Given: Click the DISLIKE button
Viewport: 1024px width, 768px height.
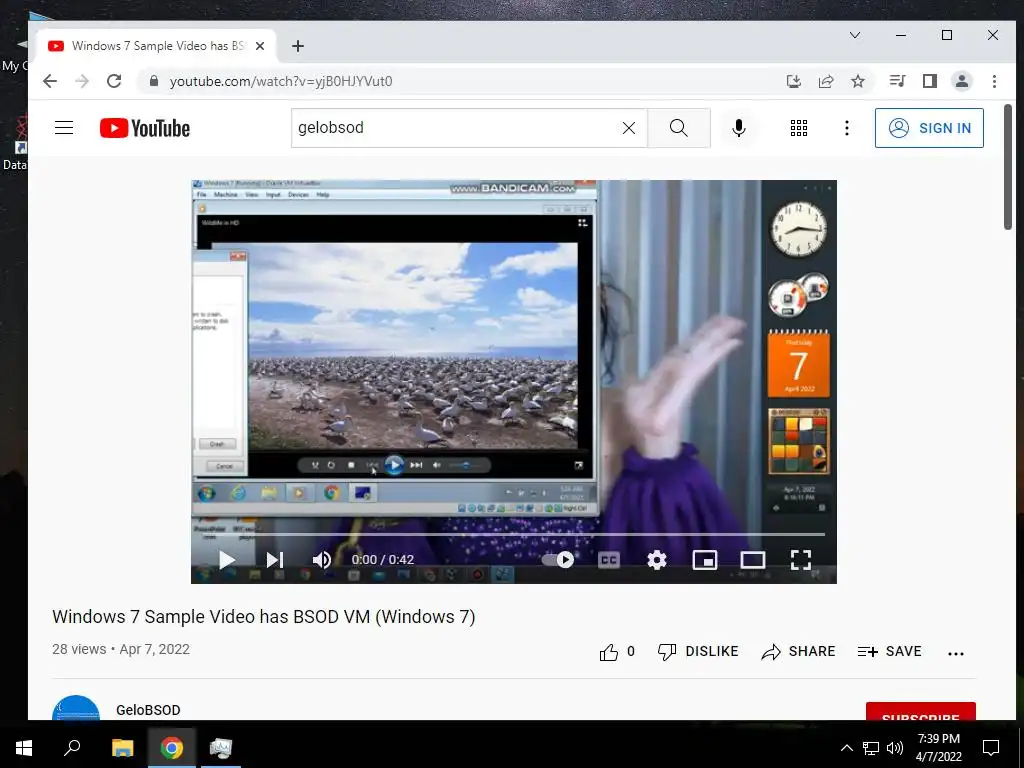Looking at the screenshot, I should pyautogui.click(x=698, y=652).
